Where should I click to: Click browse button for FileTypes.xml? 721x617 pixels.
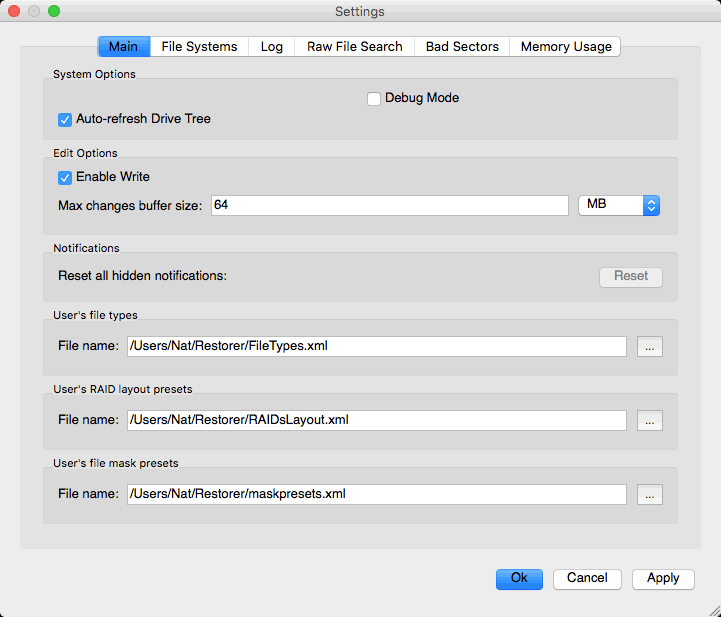point(649,347)
